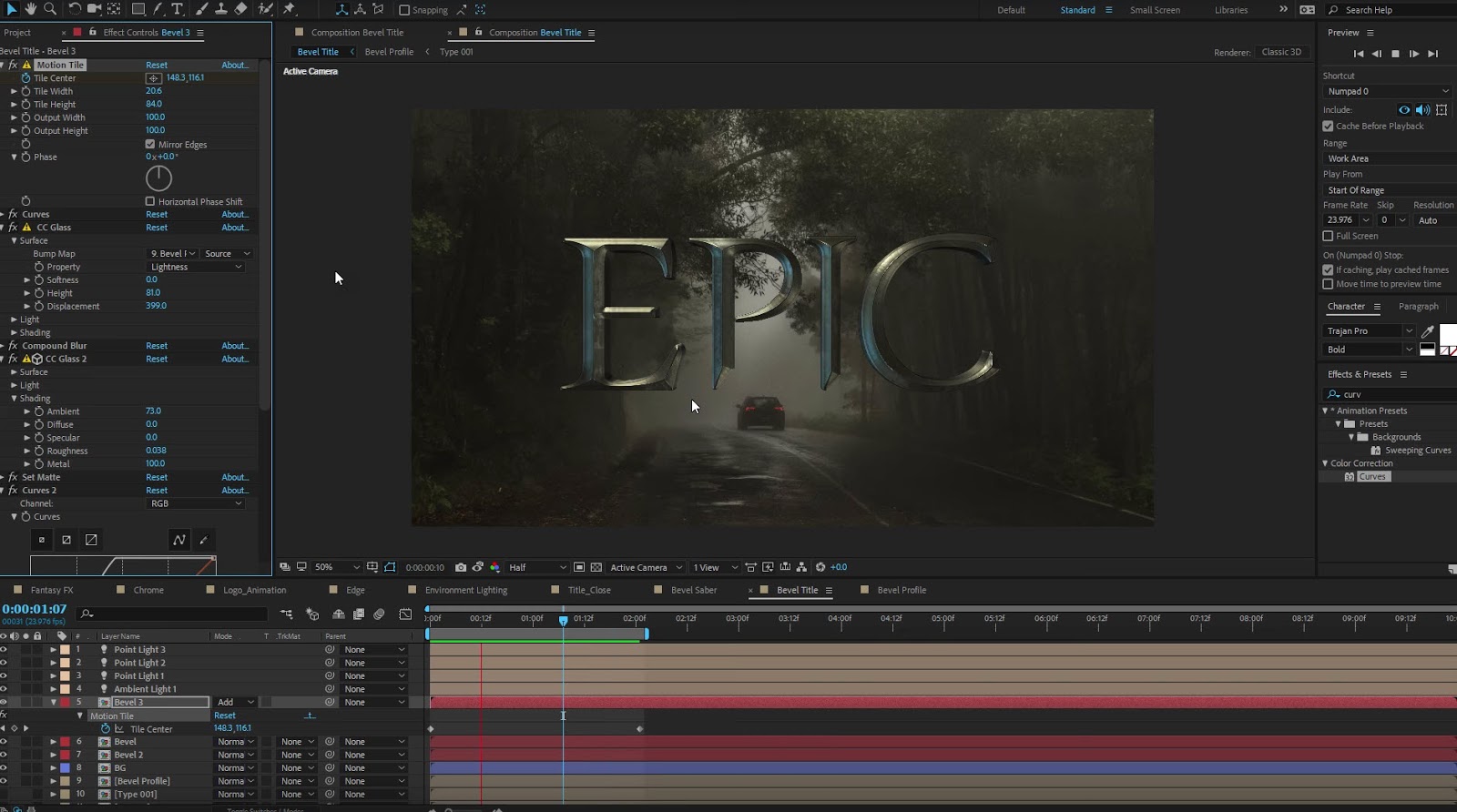Select the Eraser tool
This screenshot has width=1457, height=812.
(240, 9)
